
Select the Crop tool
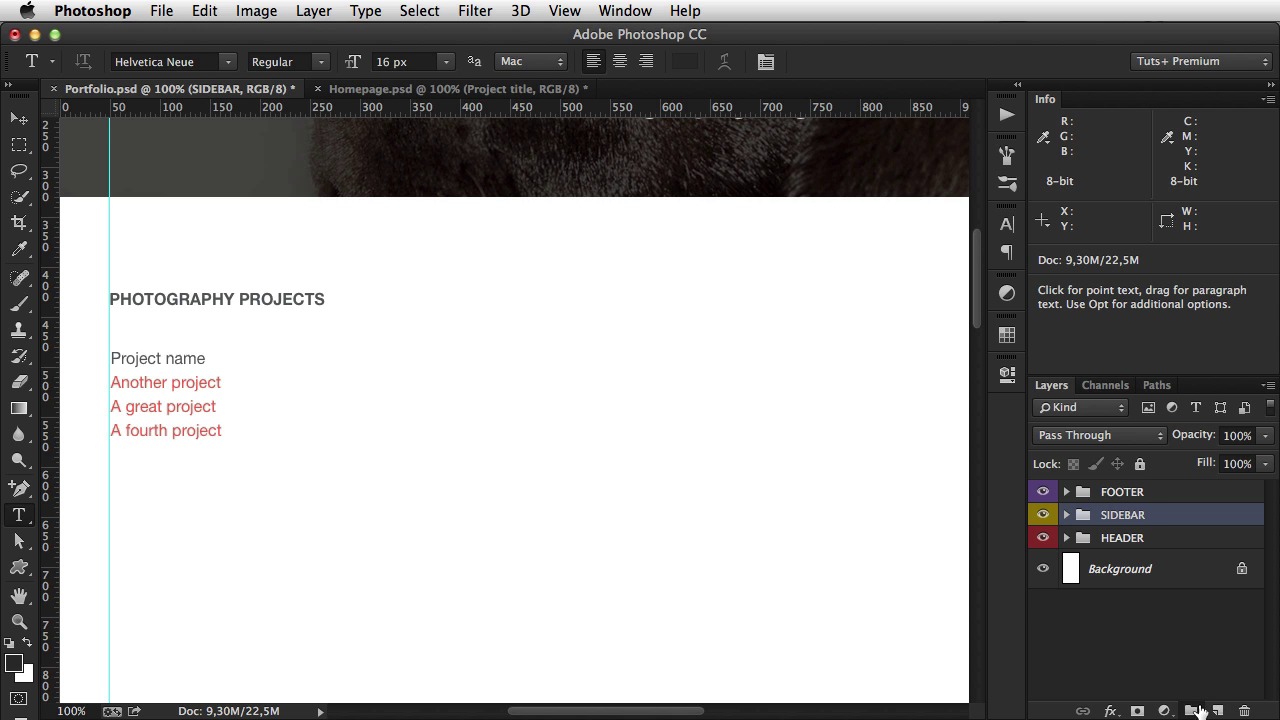pos(19,223)
